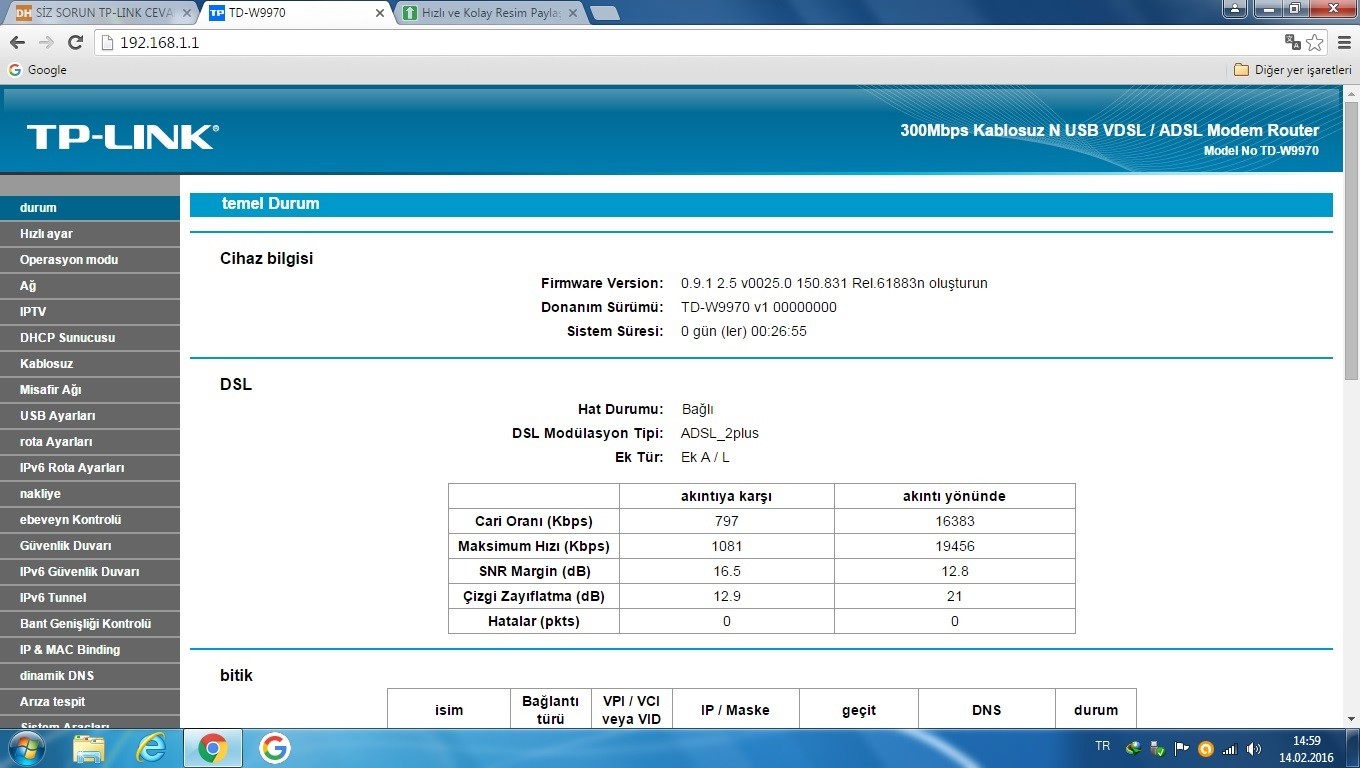Screen dimensions: 1360x768
Task: Click the TR language indicator
Action: tap(1103, 747)
